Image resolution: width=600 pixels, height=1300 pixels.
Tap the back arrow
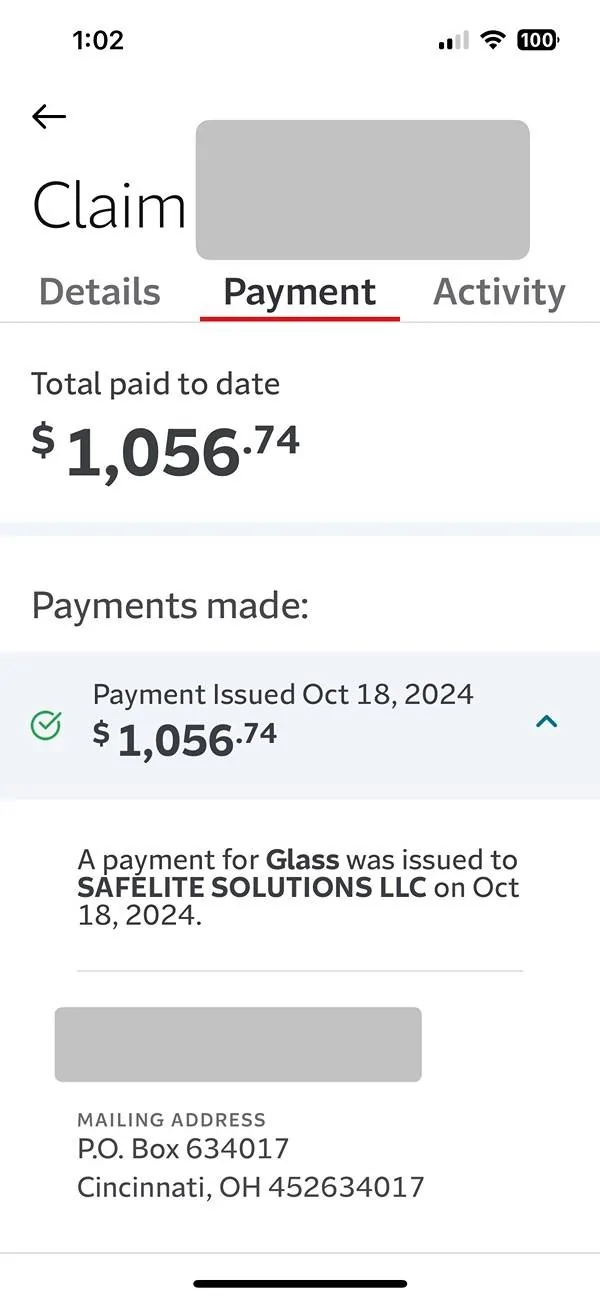click(49, 117)
